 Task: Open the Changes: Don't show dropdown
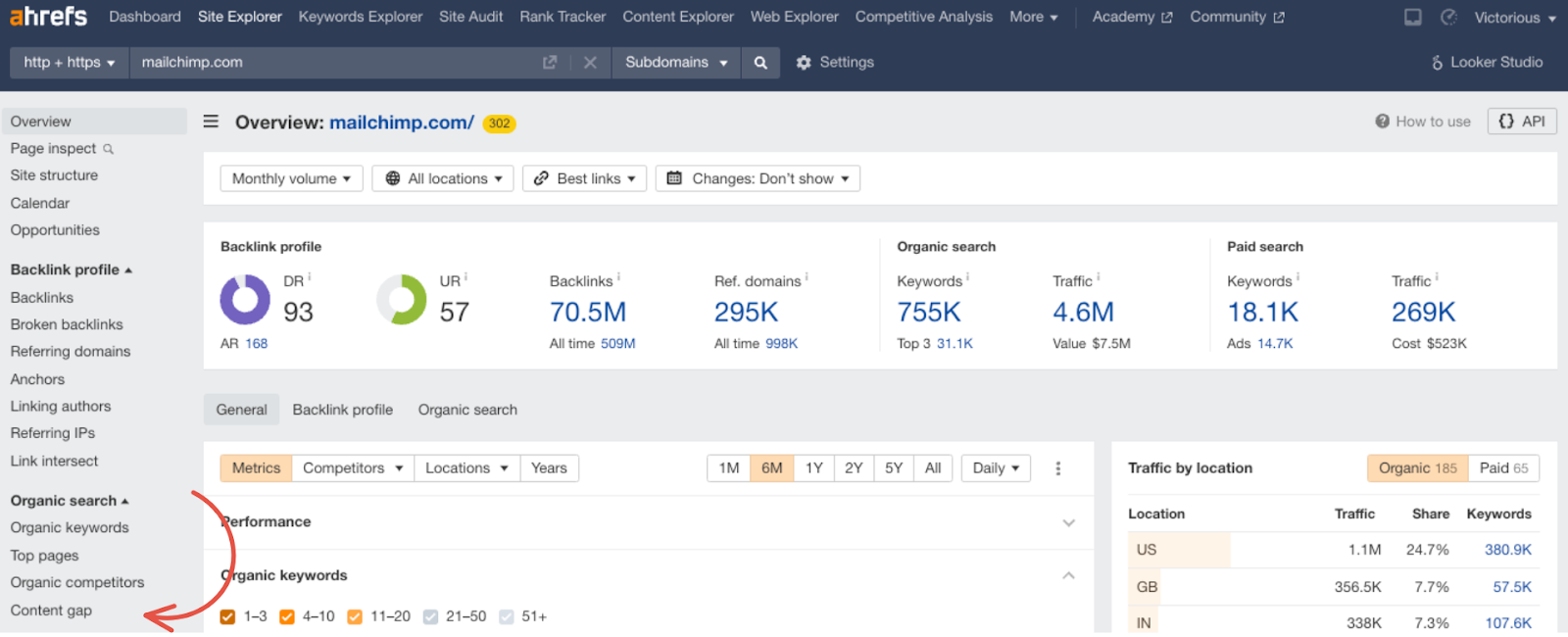pyautogui.click(x=758, y=178)
